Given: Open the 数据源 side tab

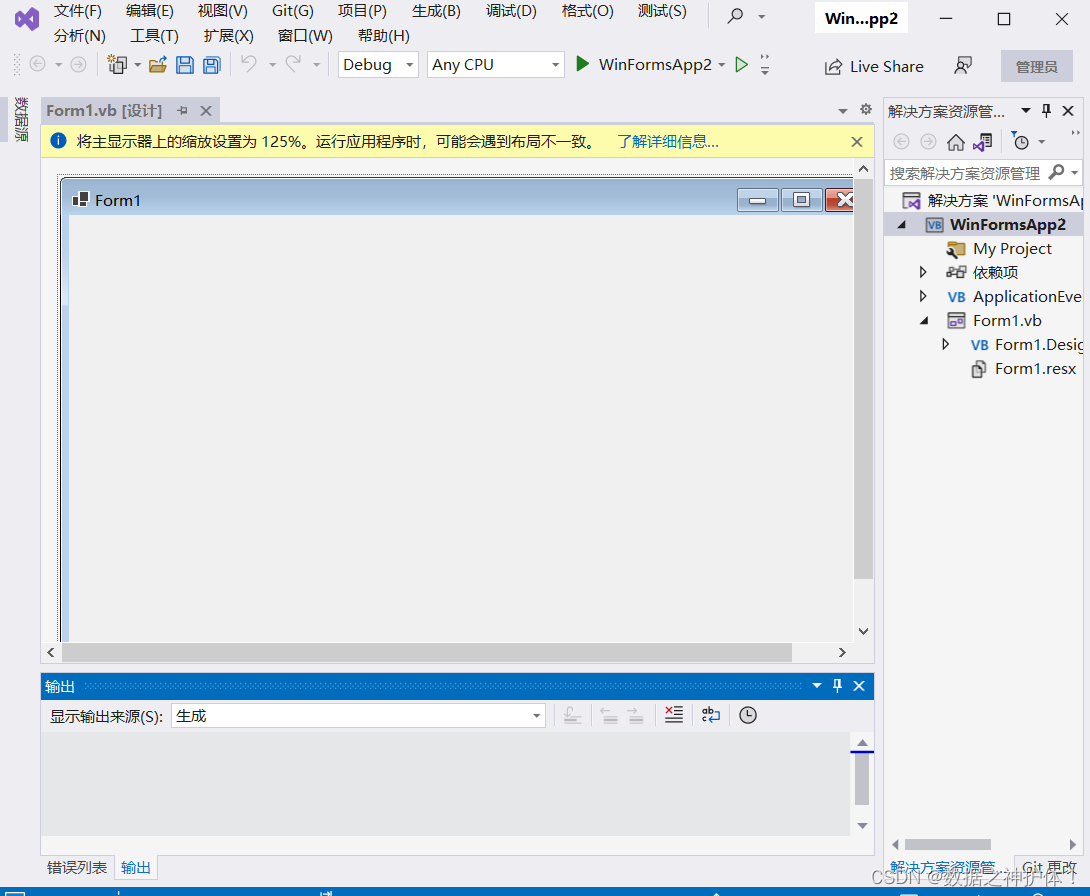Looking at the screenshot, I should point(21,120).
